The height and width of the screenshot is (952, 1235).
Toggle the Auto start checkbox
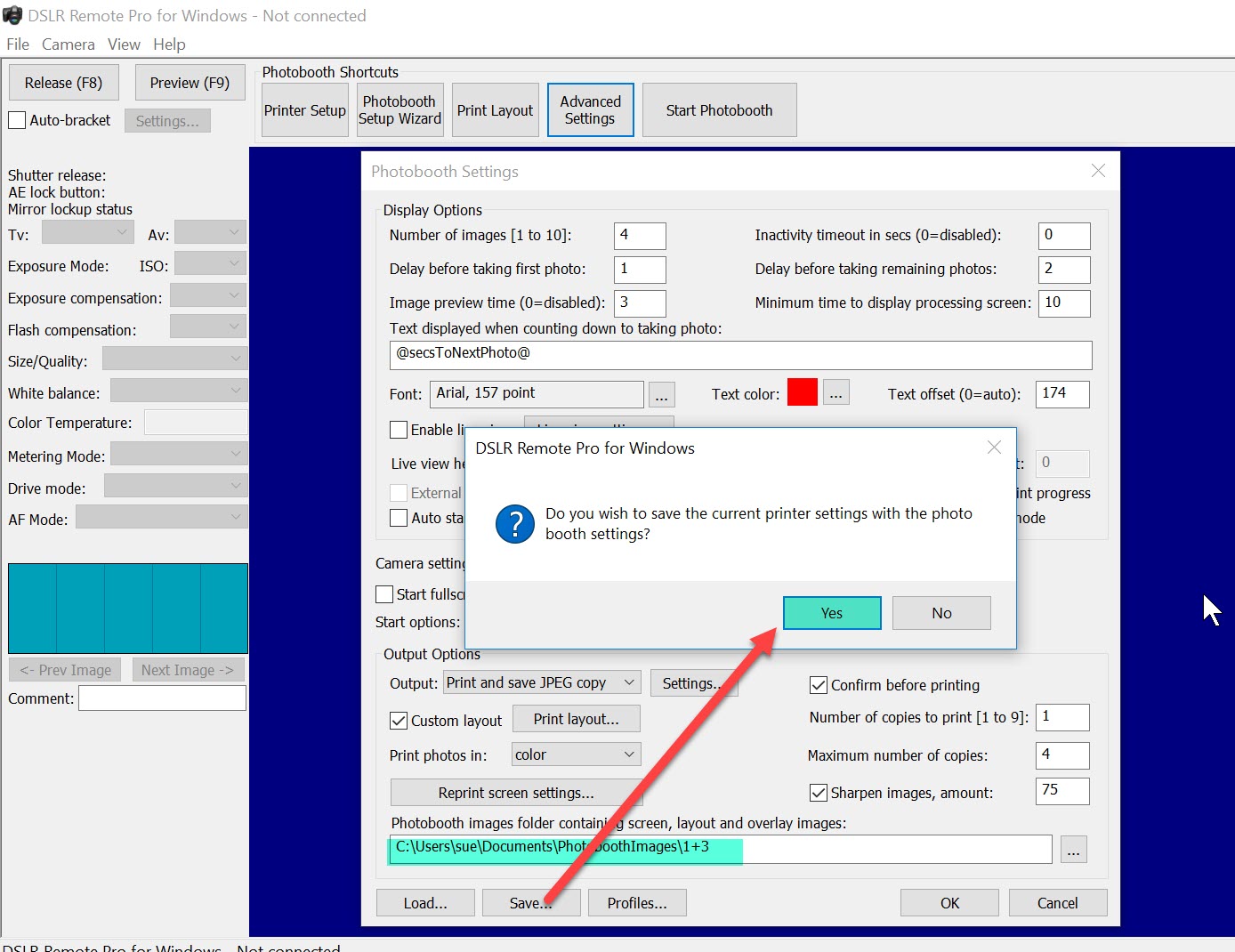click(399, 518)
